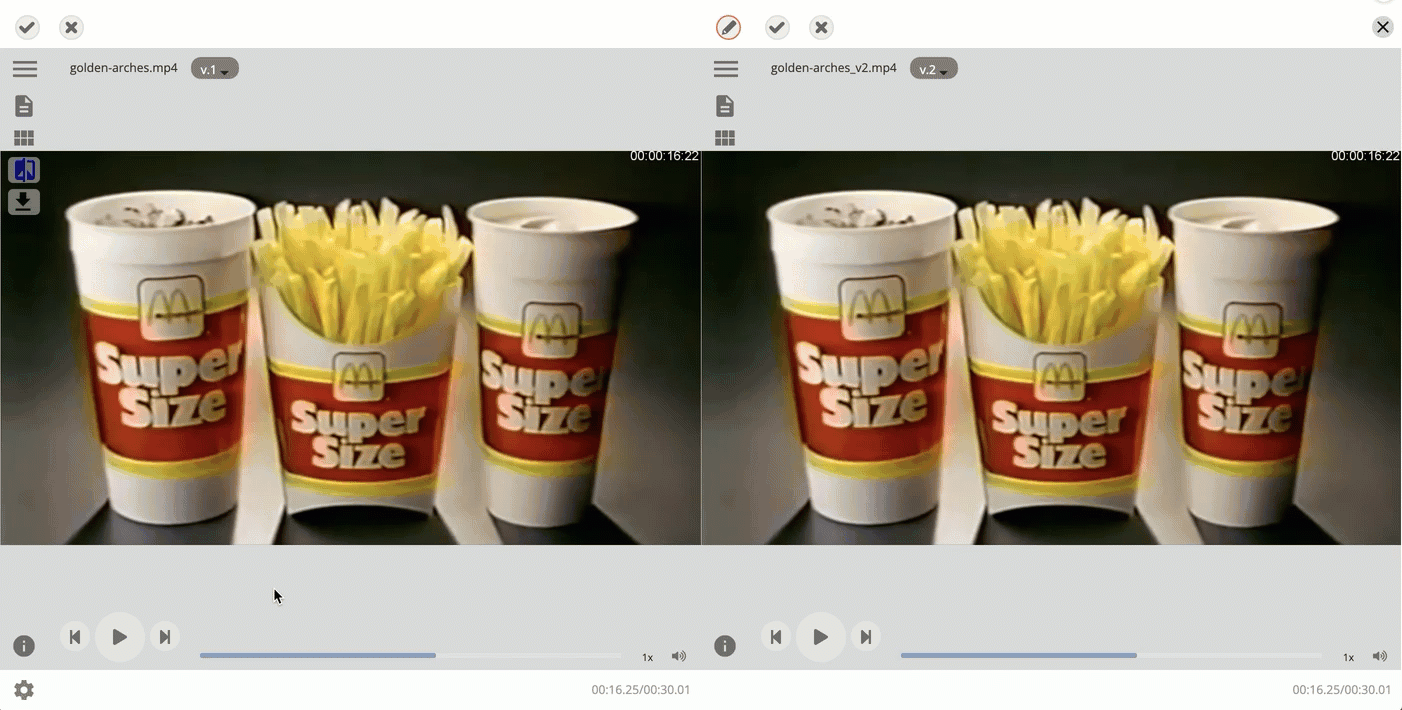Play the right video
Viewport: 1402px width, 710px height.
821,637
